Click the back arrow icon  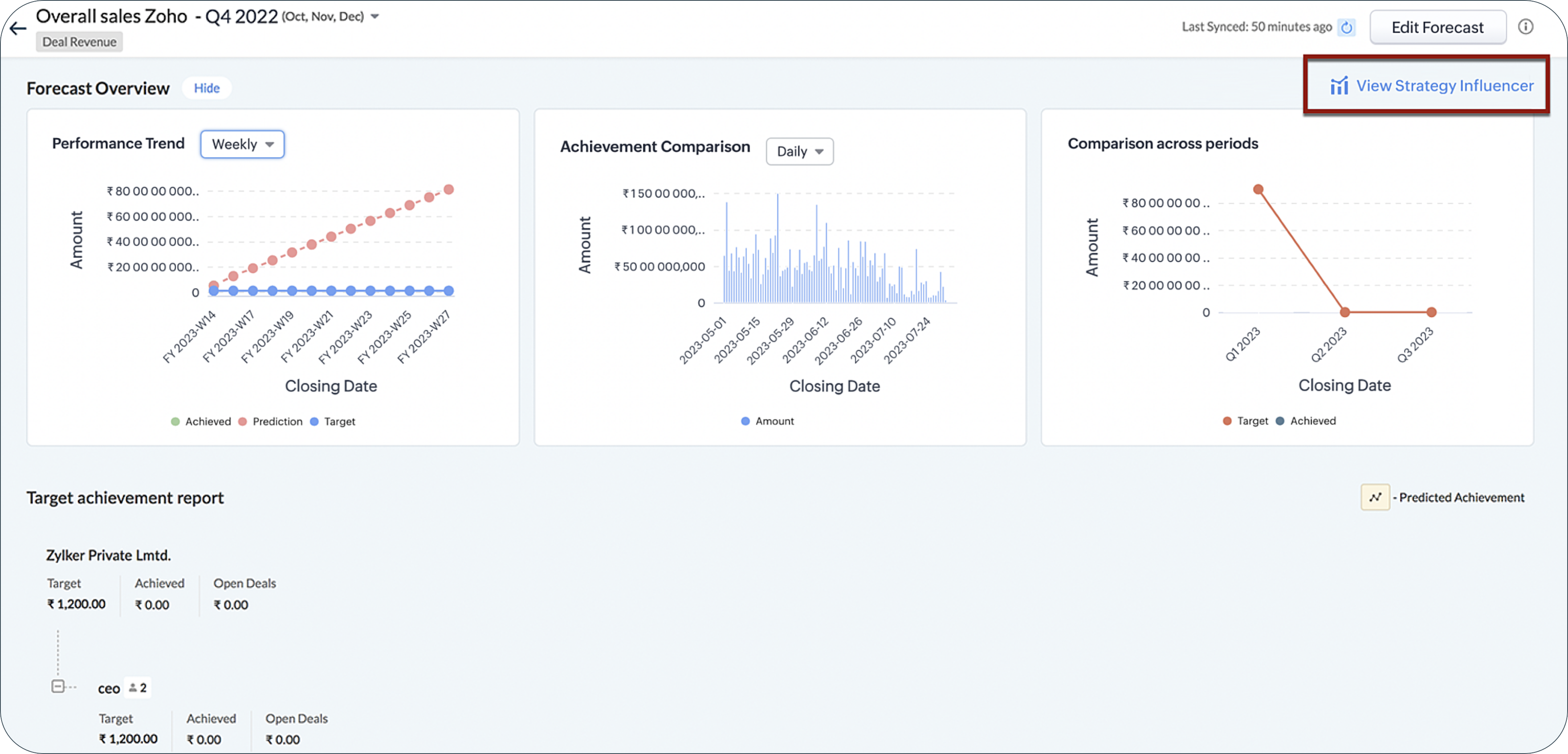(x=18, y=28)
